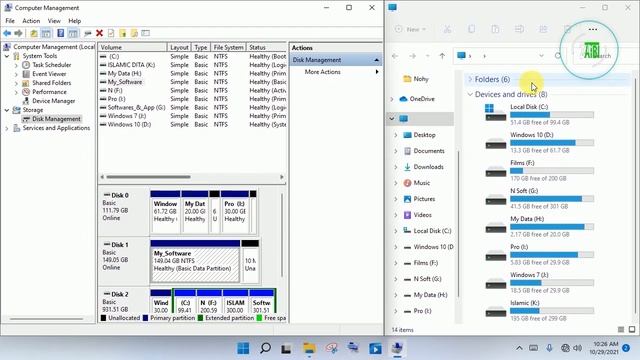Click the Forward arrow in Computer Management toolbar
Screen dimensions: 640x360
18,33
